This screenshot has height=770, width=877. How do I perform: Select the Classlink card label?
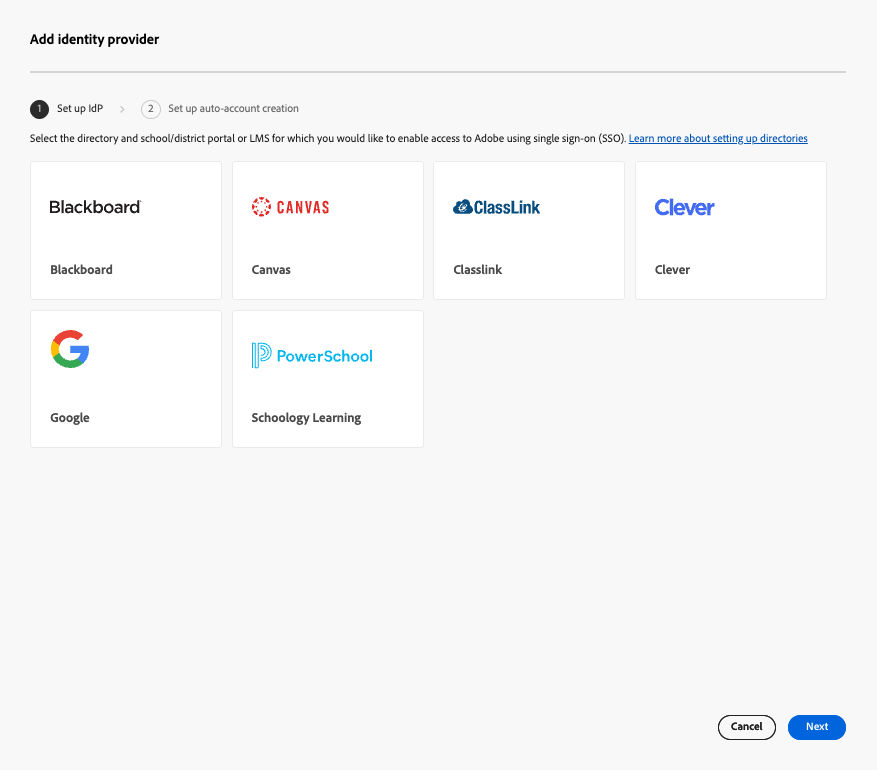[x=477, y=270]
